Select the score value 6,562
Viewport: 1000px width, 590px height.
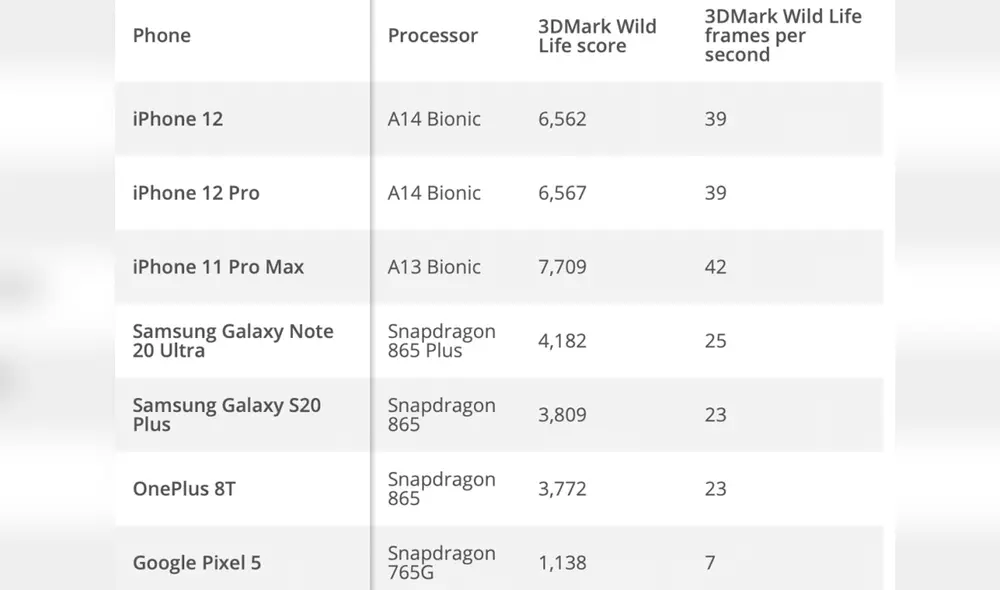click(x=562, y=119)
